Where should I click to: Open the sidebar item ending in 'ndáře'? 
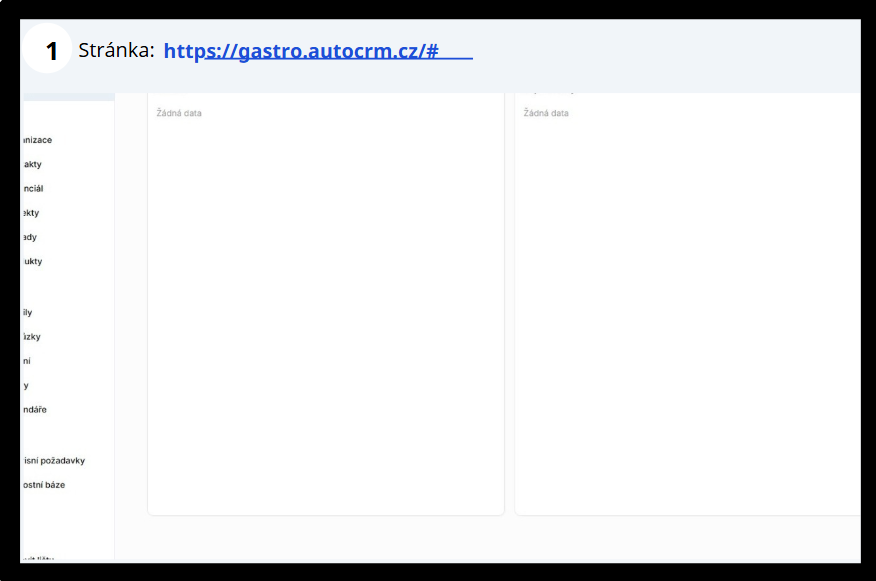tap(35, 409)
